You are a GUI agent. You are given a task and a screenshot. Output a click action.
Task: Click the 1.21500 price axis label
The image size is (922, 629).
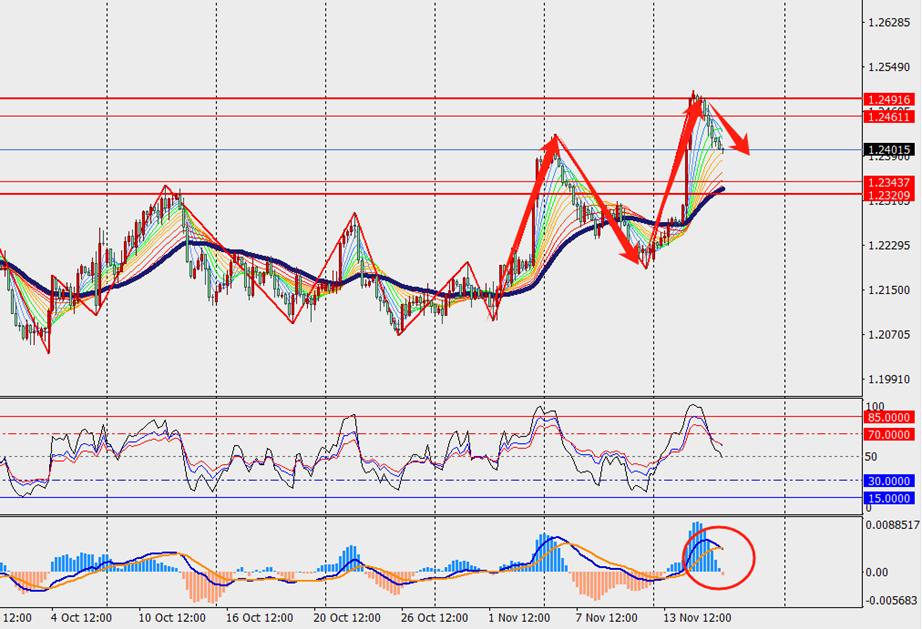pos(888,290)
